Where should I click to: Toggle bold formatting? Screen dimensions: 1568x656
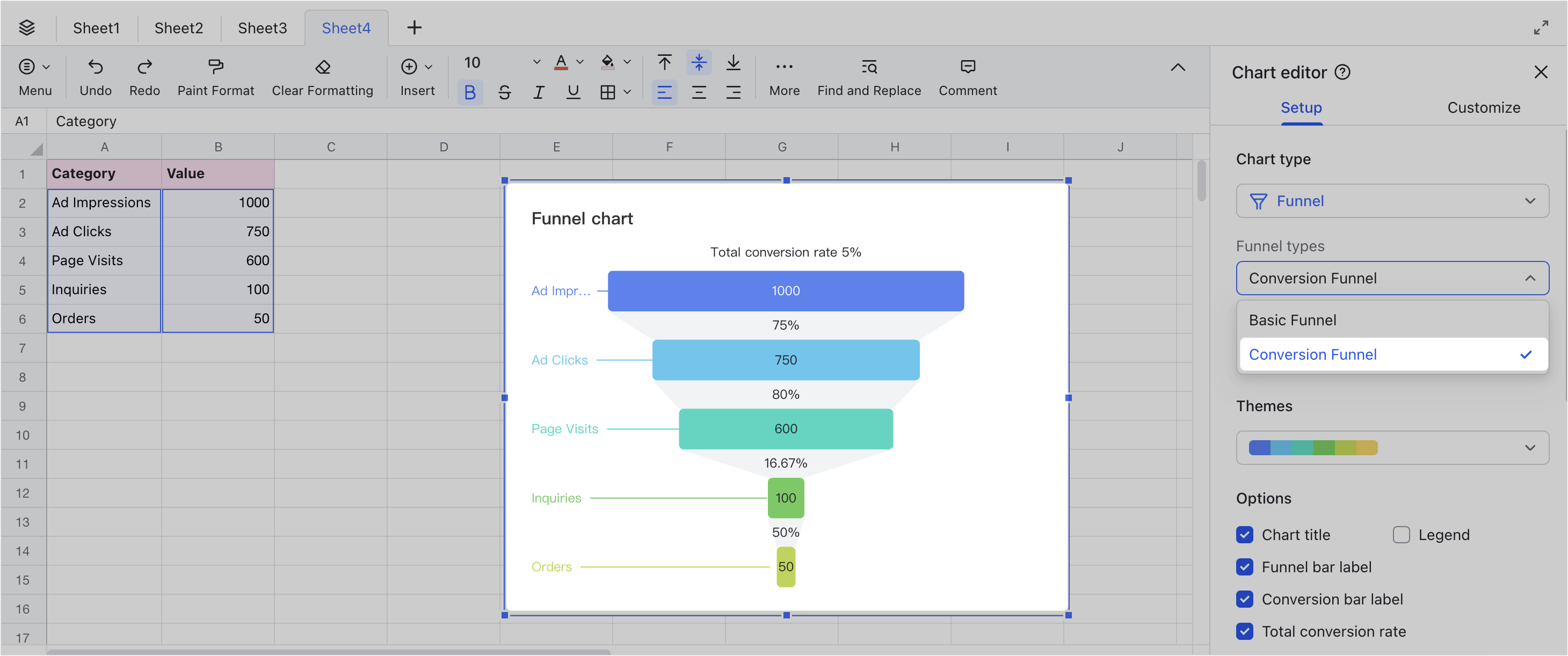click(x=469, y=92)
